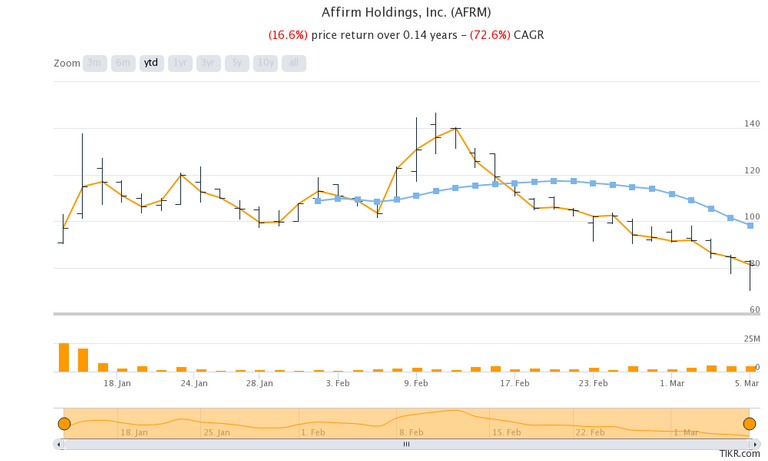Select the 3yr zoom range

(x=208, y=62)
